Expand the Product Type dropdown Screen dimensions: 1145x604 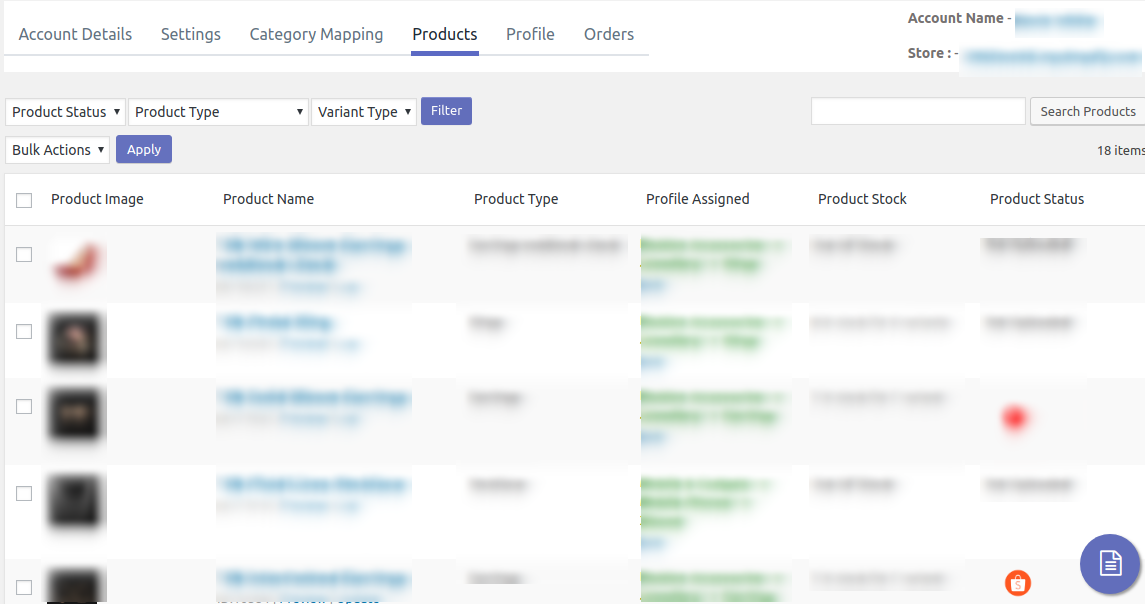218,112
